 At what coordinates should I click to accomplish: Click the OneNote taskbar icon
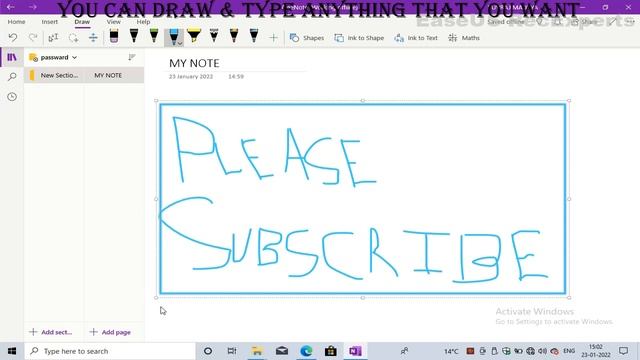355,351
